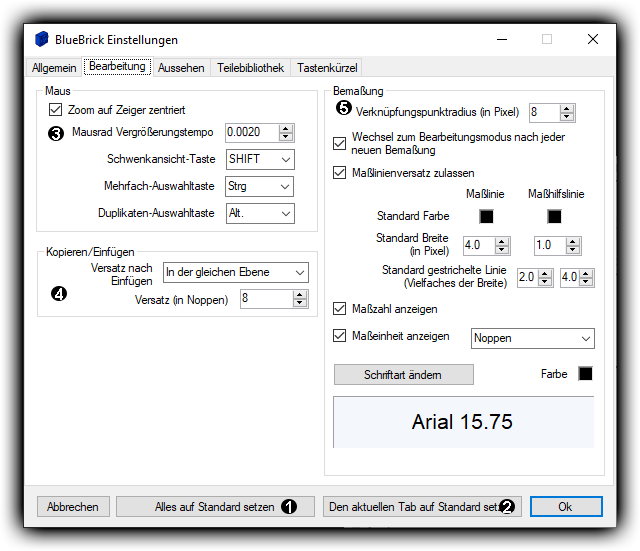Open the Mehrfach-Auswahltaste dropdown

(x=259, y=187)
